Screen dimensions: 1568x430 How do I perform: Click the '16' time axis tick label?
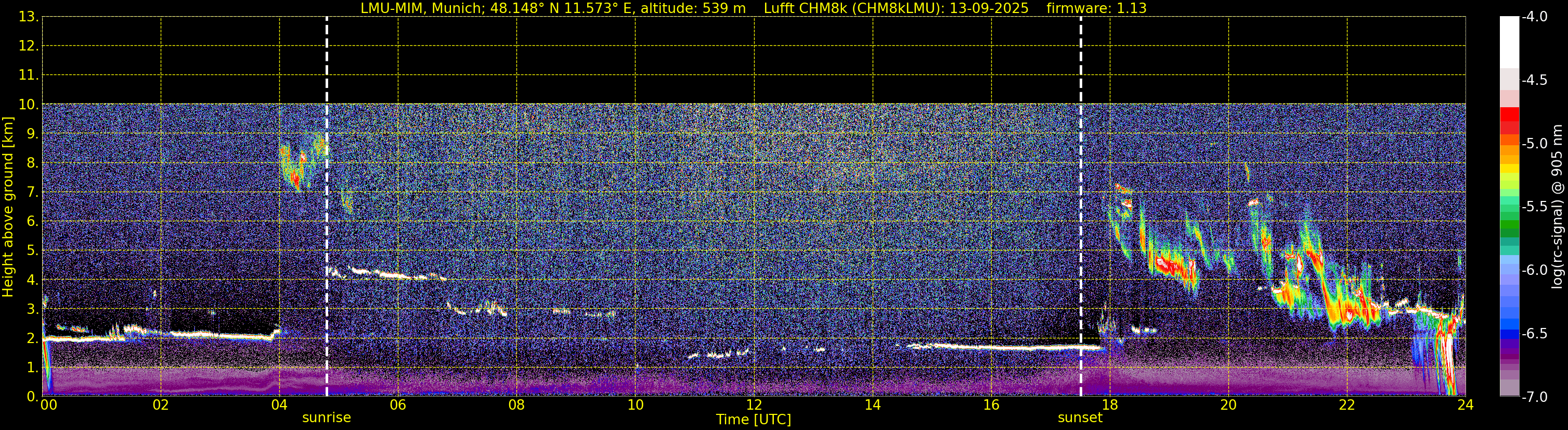[992, 405]
